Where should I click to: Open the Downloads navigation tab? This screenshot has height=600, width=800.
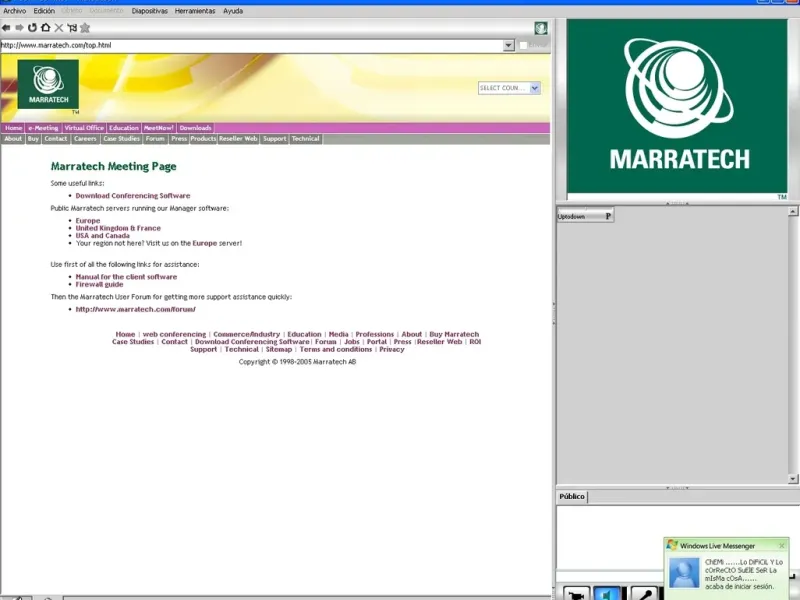[195, 128]
